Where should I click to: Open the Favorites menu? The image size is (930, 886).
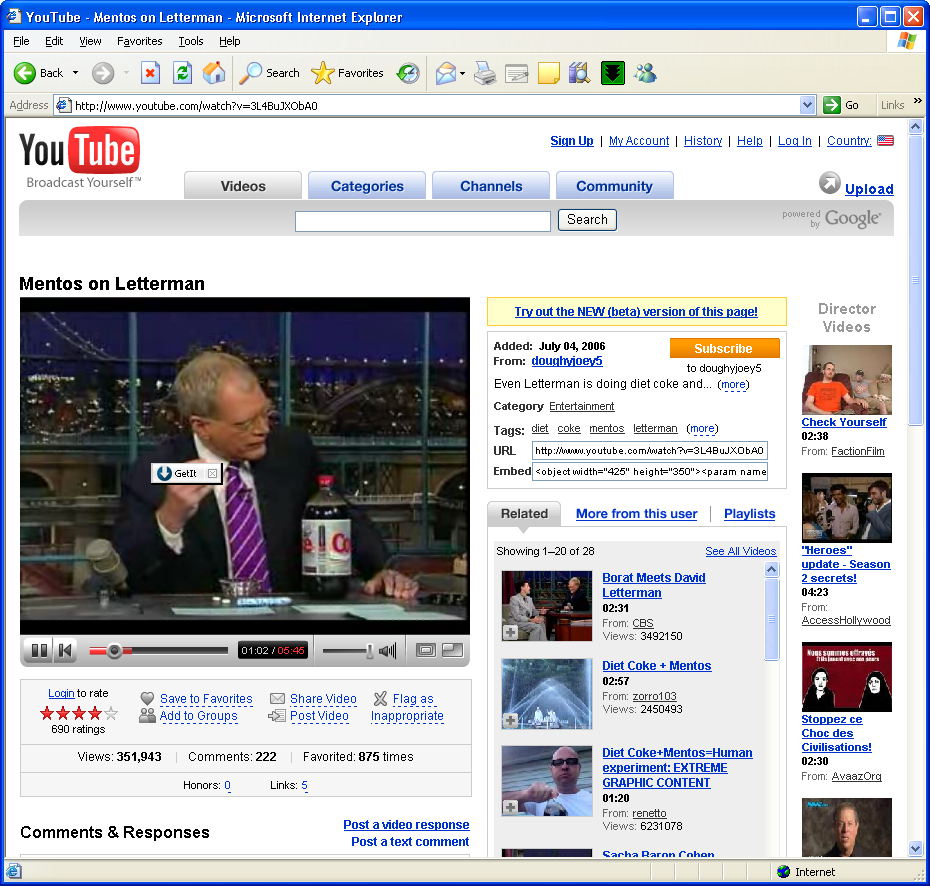139,41
